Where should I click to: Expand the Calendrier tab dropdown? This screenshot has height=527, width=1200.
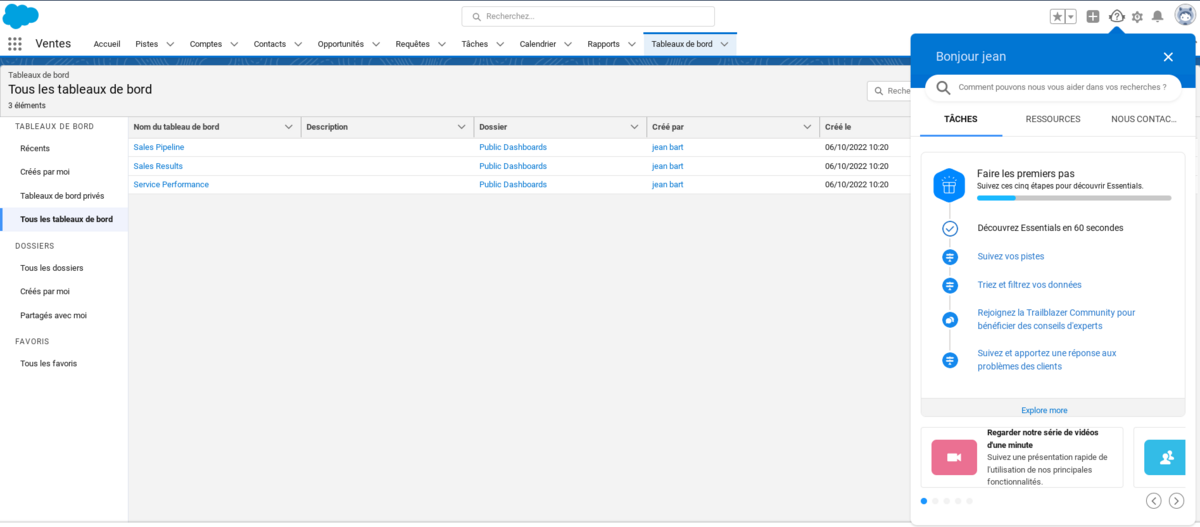click(x=568, y=44)
